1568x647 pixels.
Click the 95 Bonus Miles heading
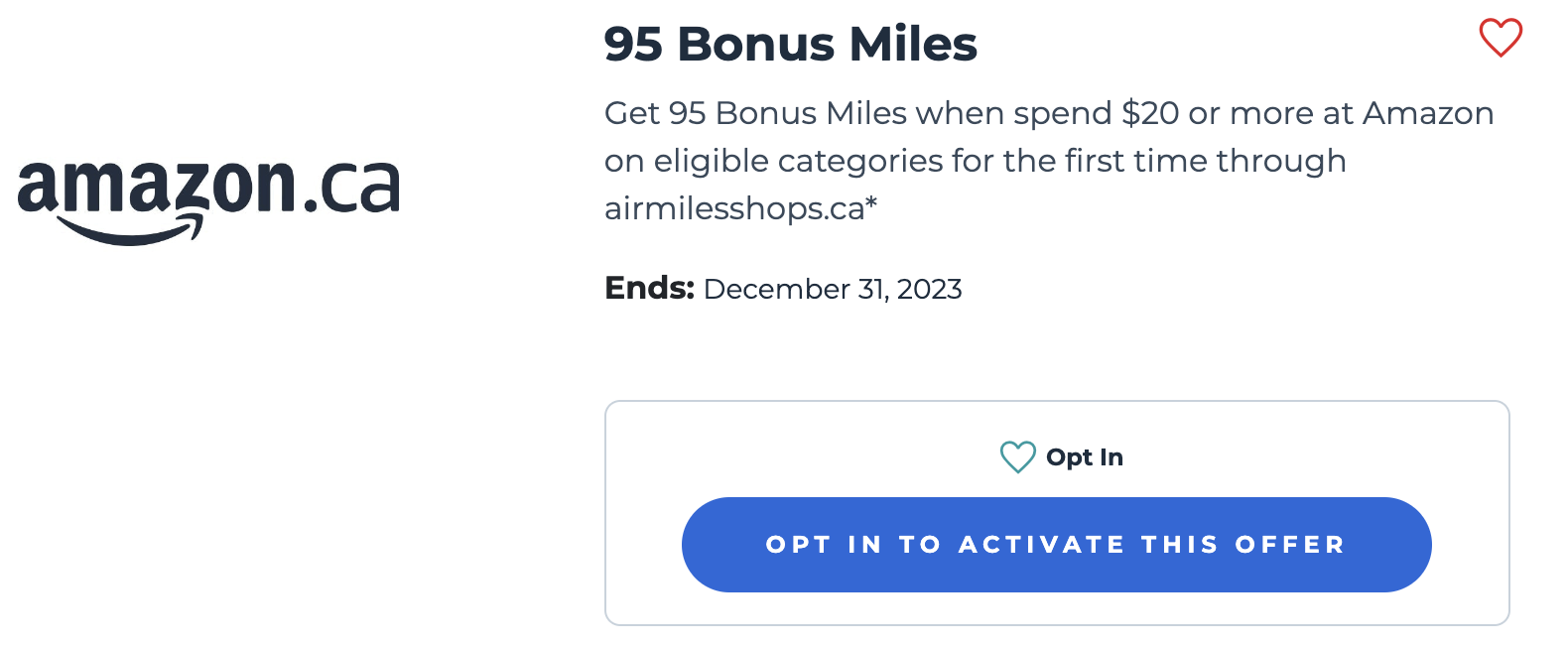coord(789,44)
